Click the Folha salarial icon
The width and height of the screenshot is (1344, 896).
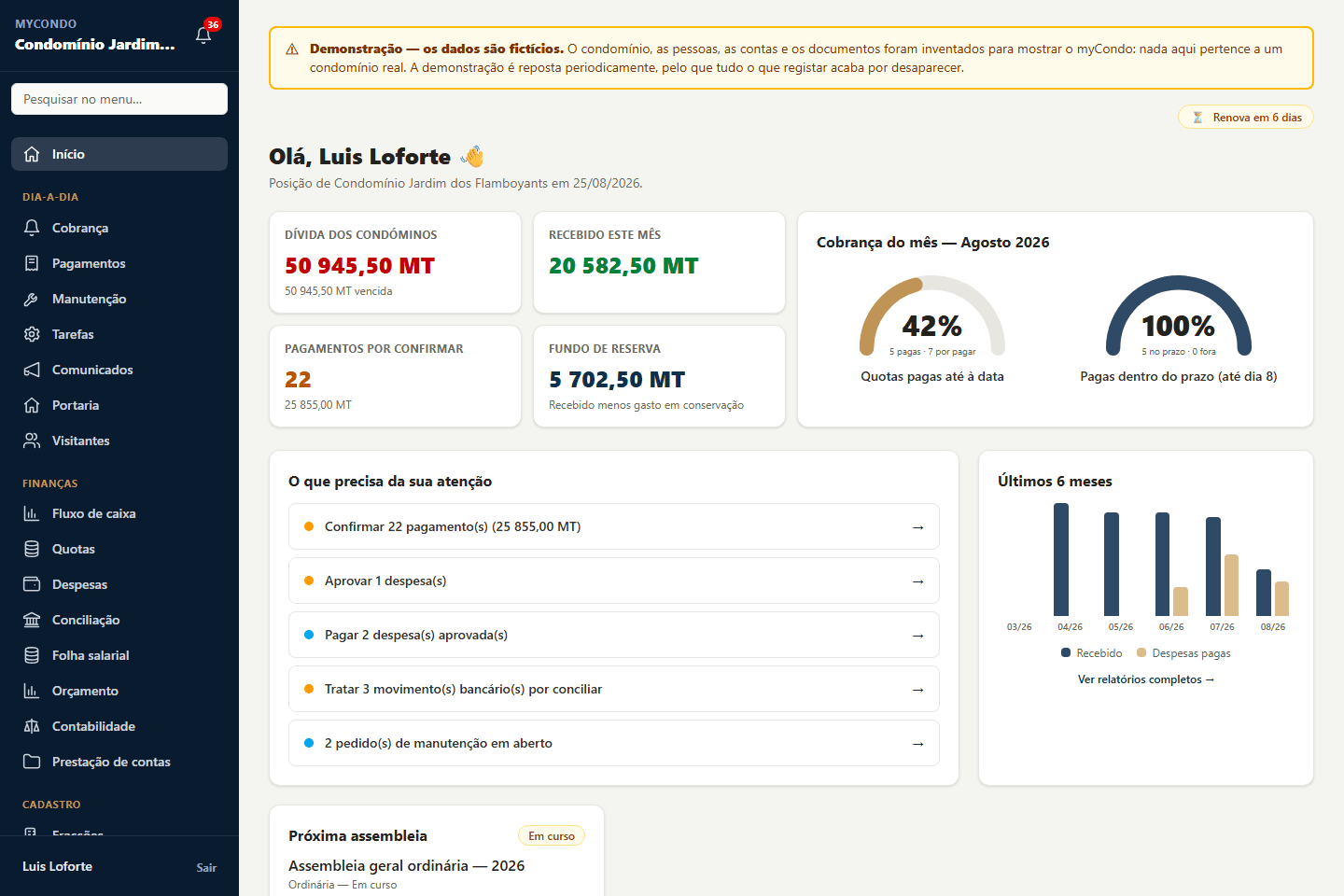pyautogui.click(x=32, y=655)
